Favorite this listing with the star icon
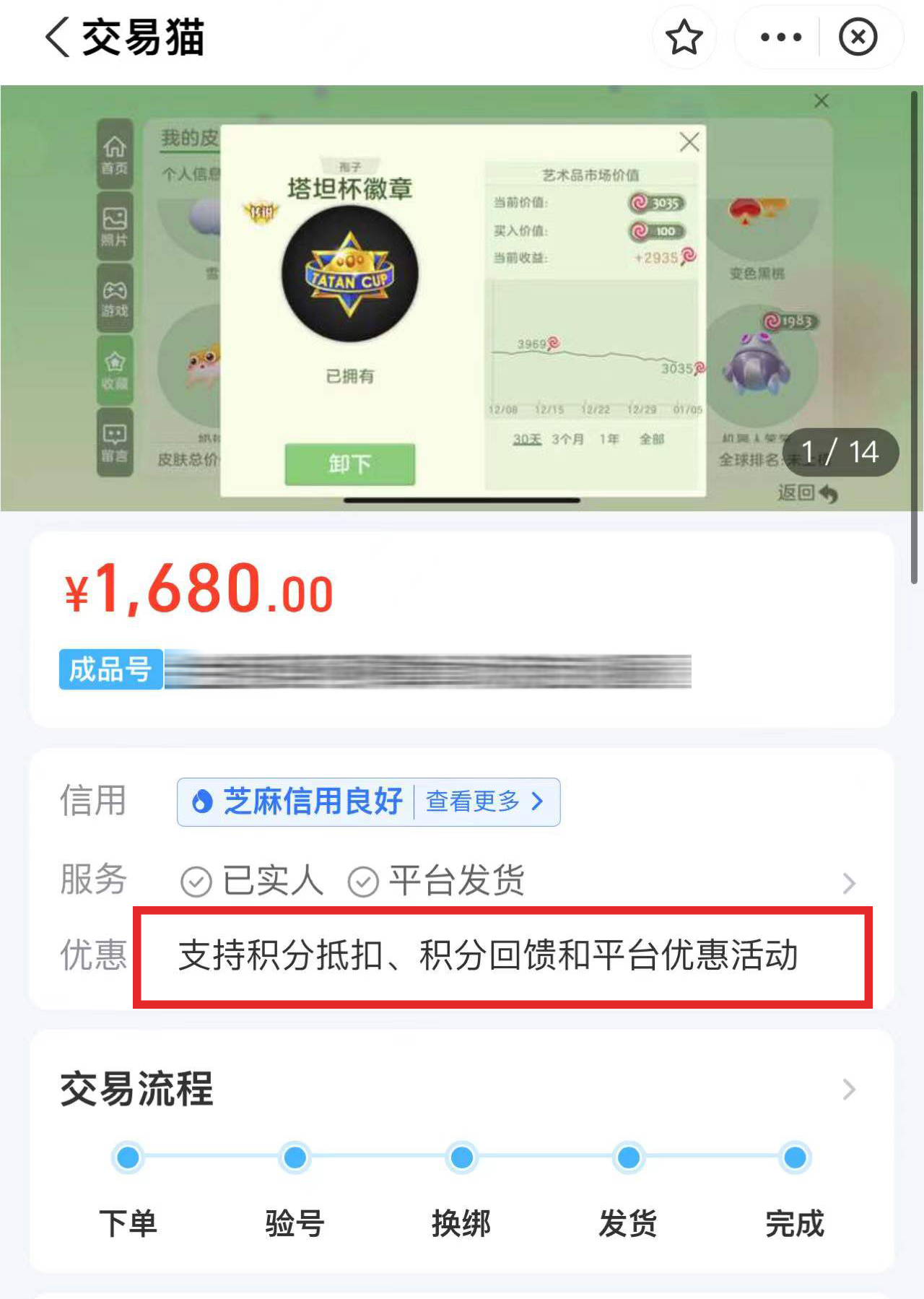 coord(684,38)
